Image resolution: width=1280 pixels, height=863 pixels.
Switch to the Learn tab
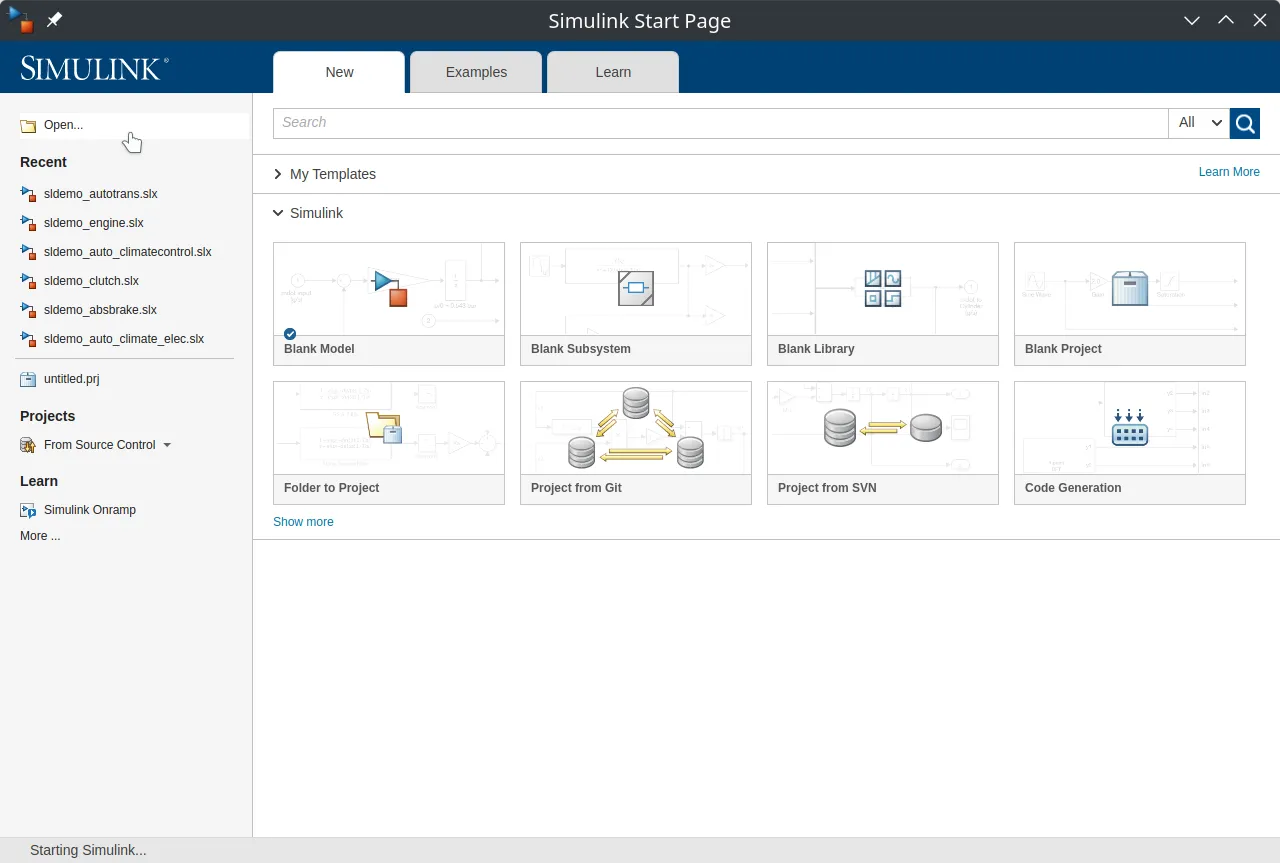pyautogui.click(x=613, y=72)
